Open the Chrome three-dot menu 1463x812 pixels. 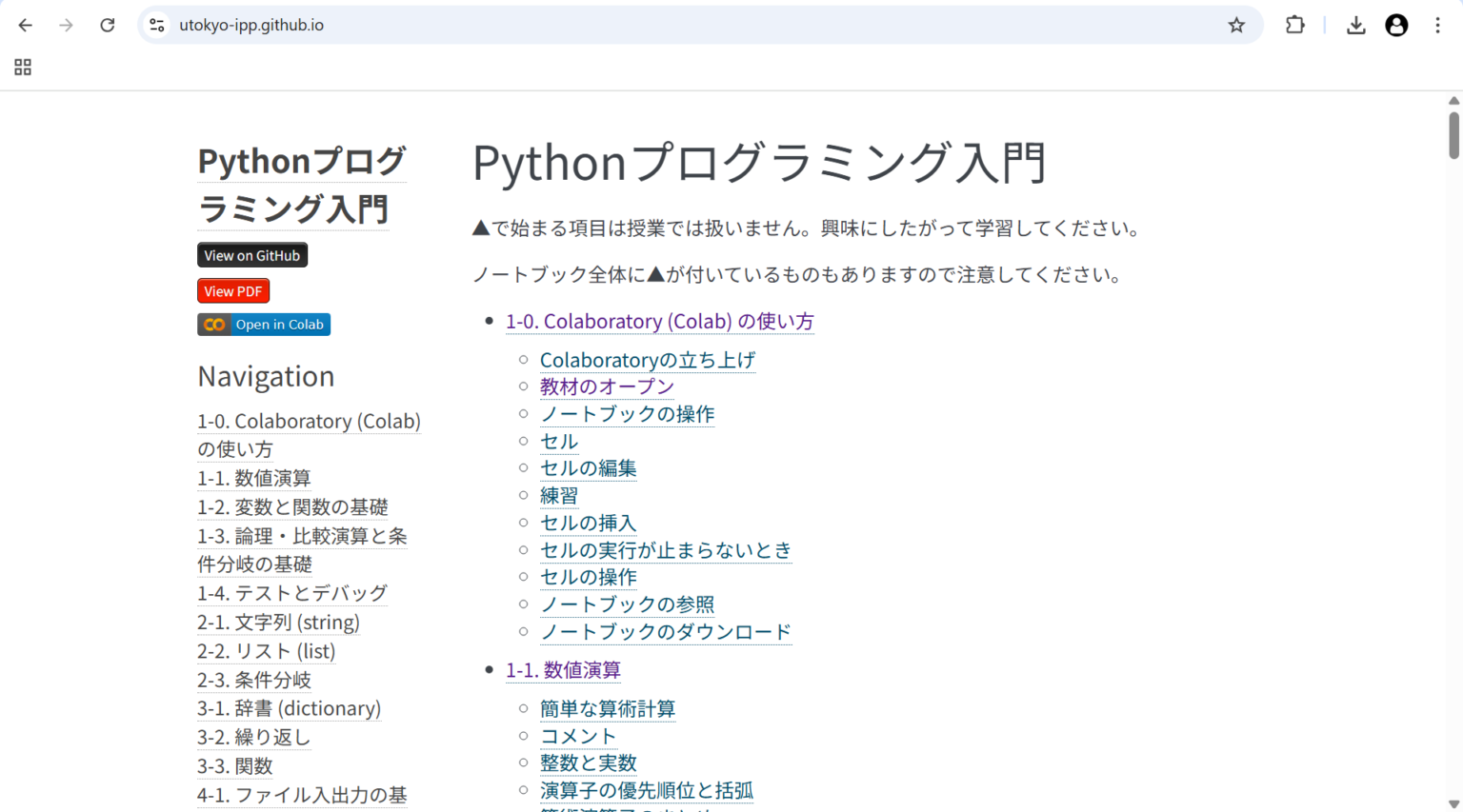(1437, 26)
